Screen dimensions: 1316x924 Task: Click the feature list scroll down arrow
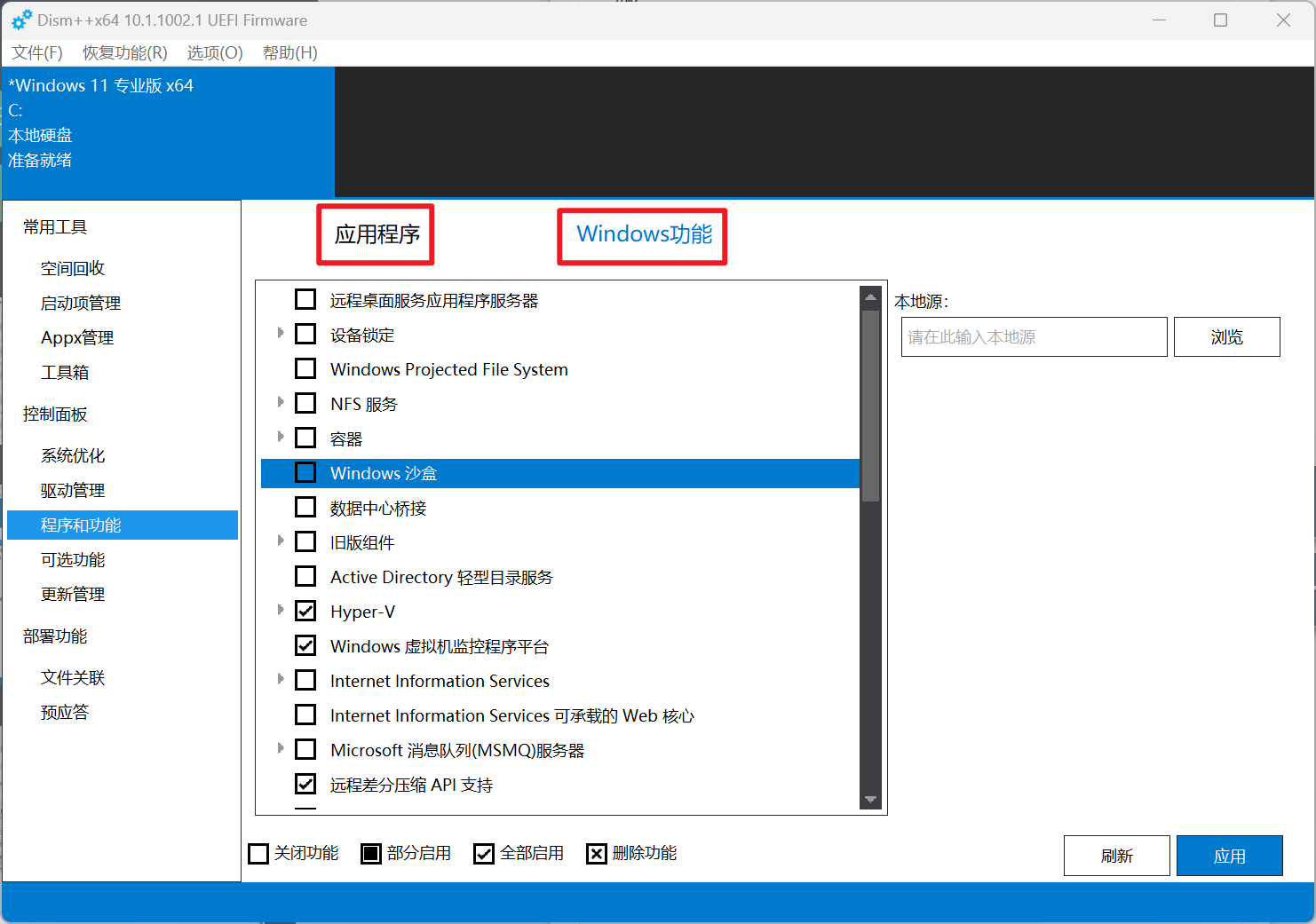coord(870,800)
